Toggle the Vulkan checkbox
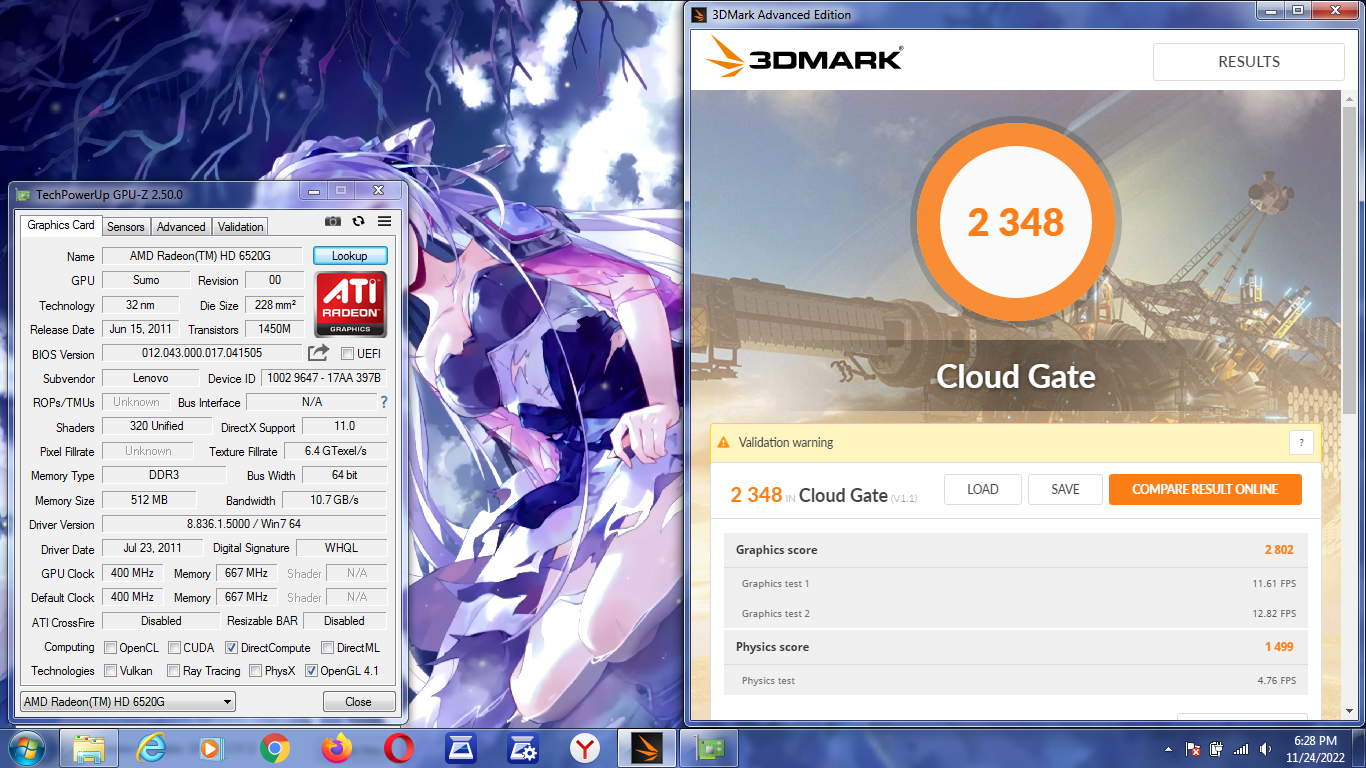Viewport: 1366px width, 768px height. [x=110, y=671]
